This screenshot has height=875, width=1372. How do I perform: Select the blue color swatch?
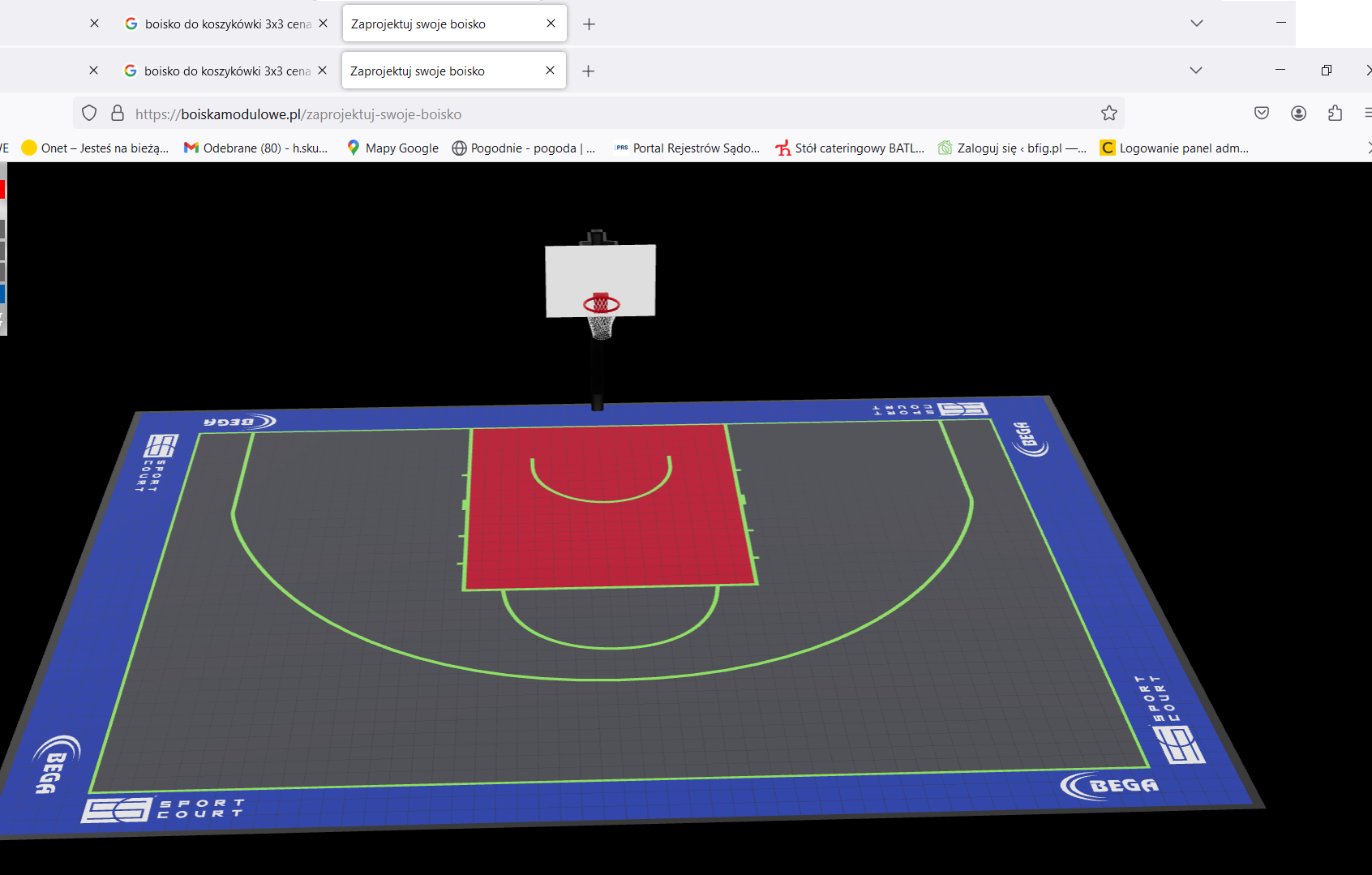click(x=2, y=294)
